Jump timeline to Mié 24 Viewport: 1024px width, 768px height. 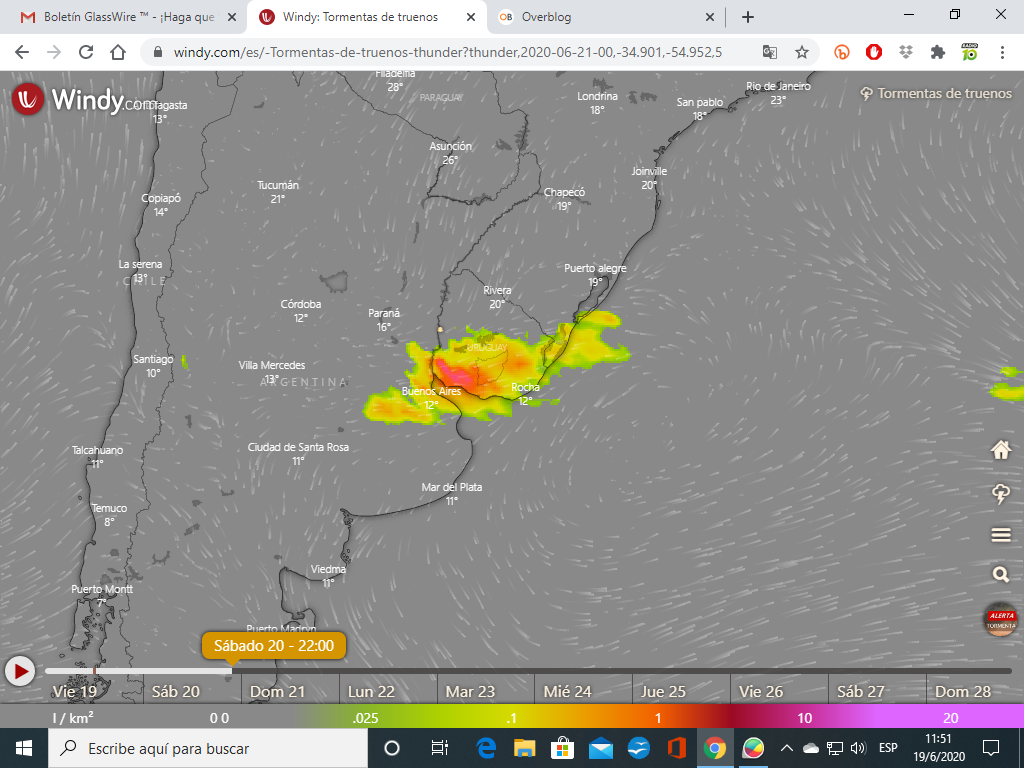coord(568,692)
